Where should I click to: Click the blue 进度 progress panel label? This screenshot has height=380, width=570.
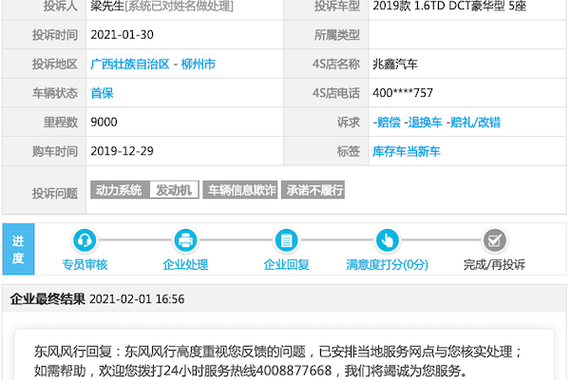tap(18, 249)
